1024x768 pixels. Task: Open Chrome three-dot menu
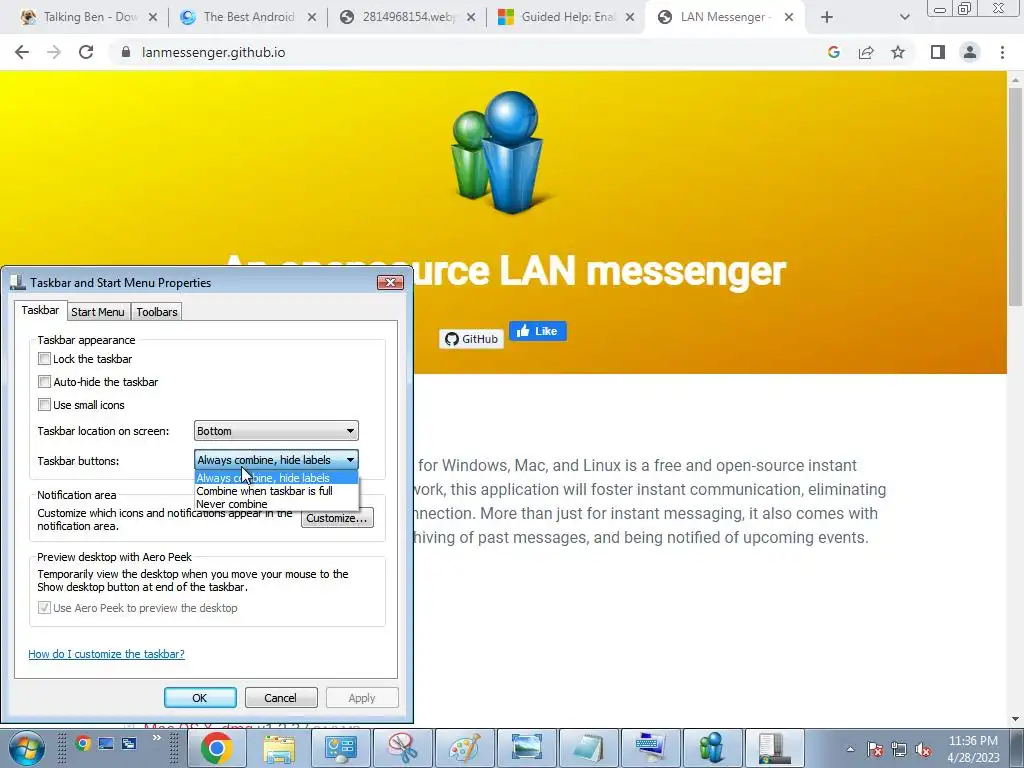pyautogui.click(x=1002, y=52)
